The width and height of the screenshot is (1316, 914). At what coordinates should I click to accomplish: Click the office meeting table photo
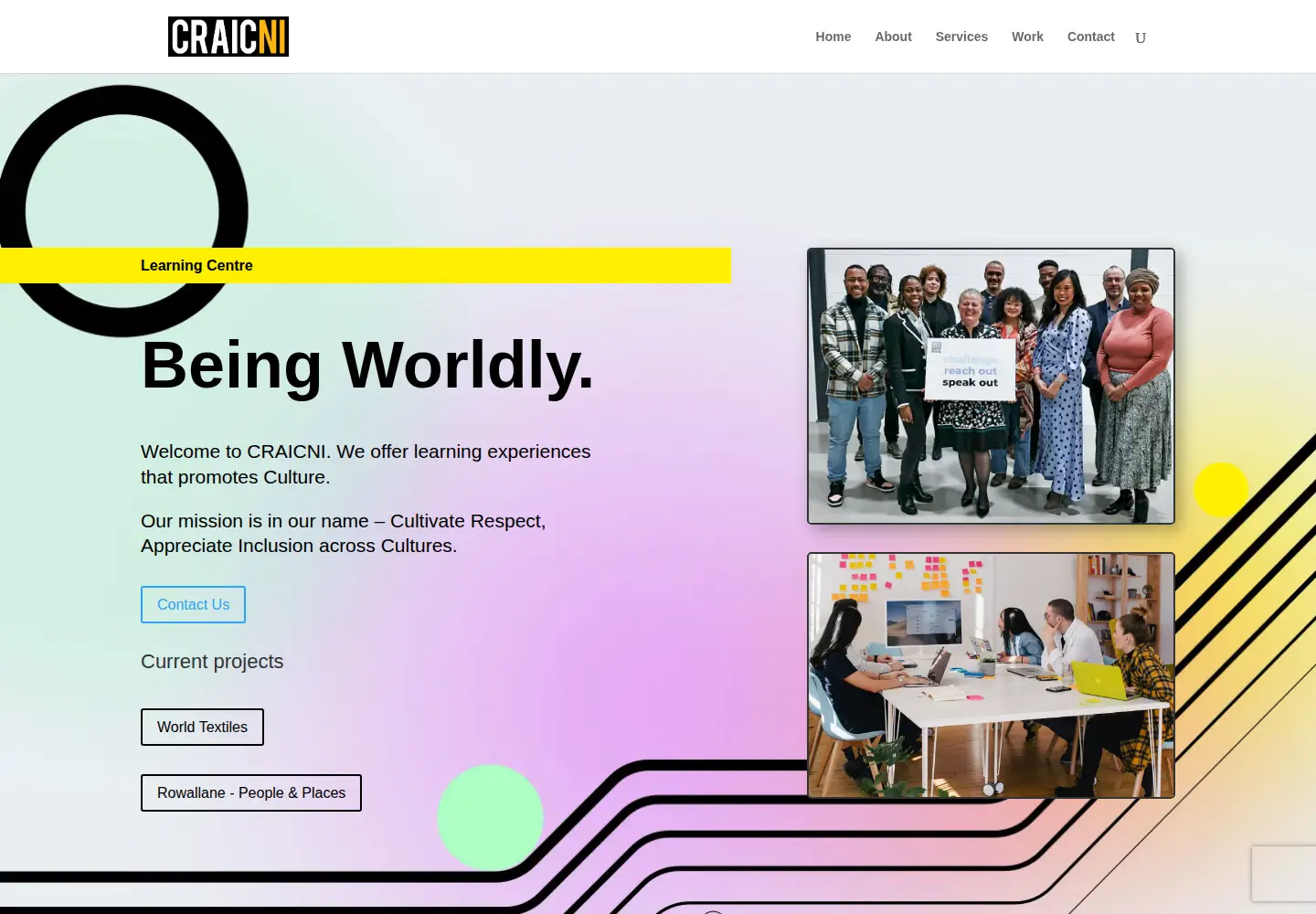[991, 675]
